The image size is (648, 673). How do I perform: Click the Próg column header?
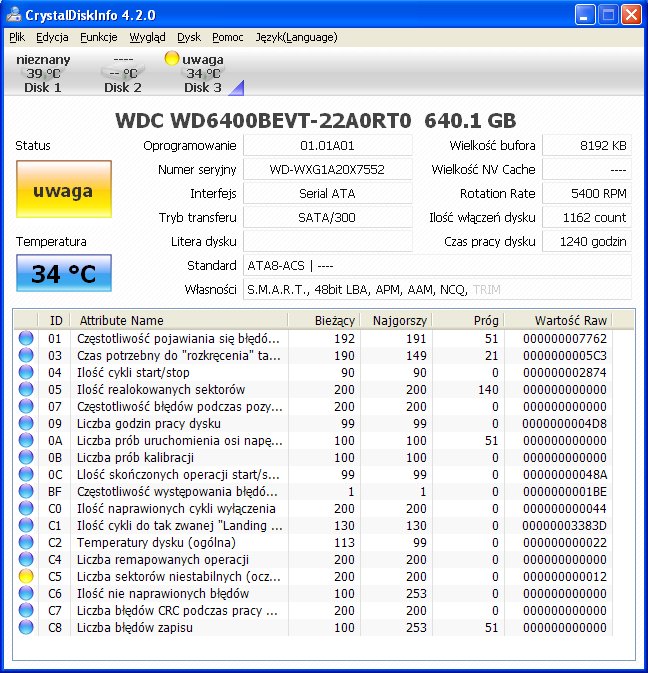click(468, 320)
